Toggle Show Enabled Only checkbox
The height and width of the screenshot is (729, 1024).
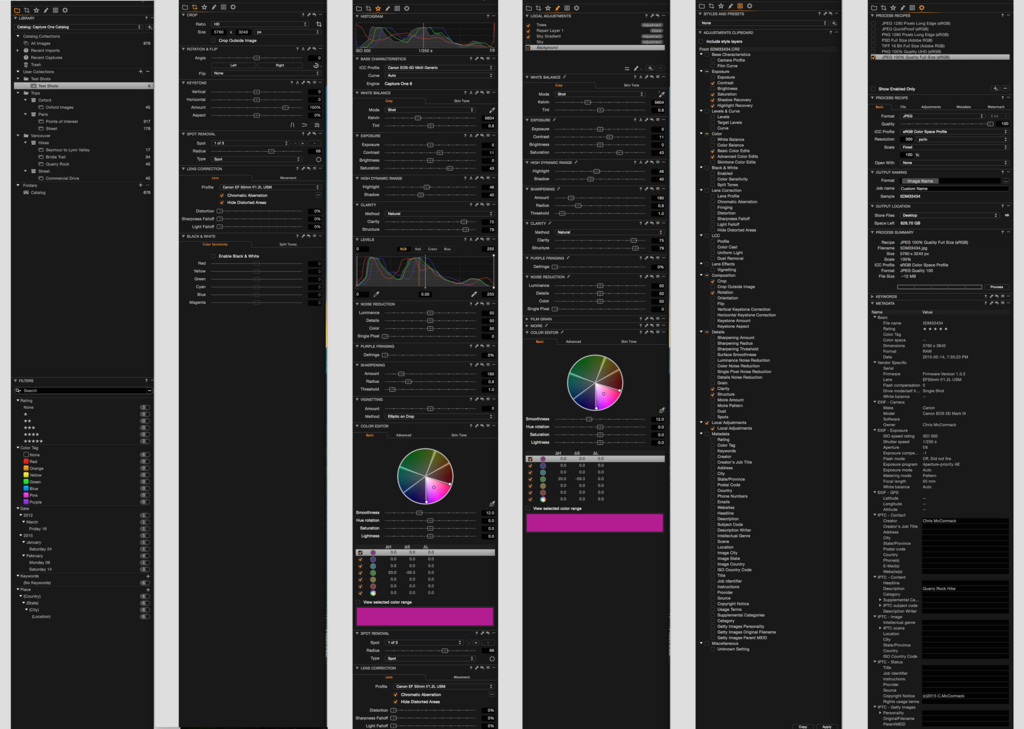click(x=874, y=89)
